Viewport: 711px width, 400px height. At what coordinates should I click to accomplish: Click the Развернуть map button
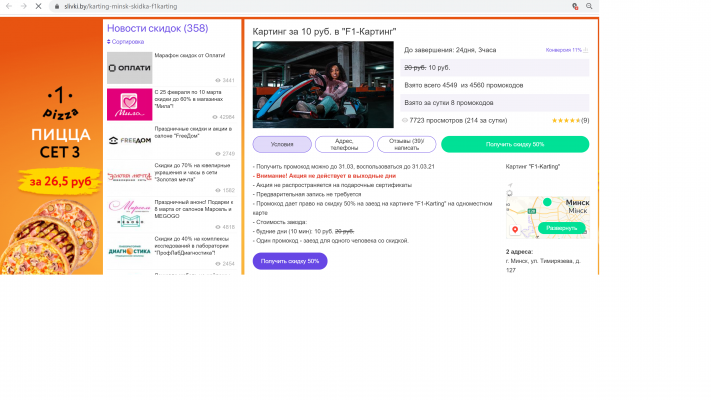[x=561, y=228]
